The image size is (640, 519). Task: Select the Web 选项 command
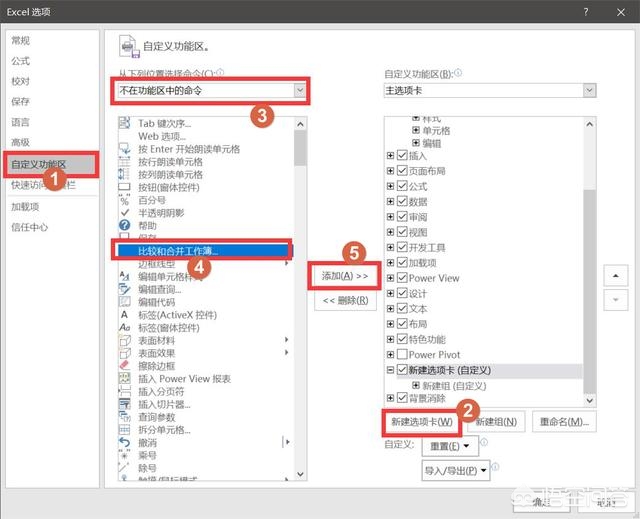pos(162,136)
